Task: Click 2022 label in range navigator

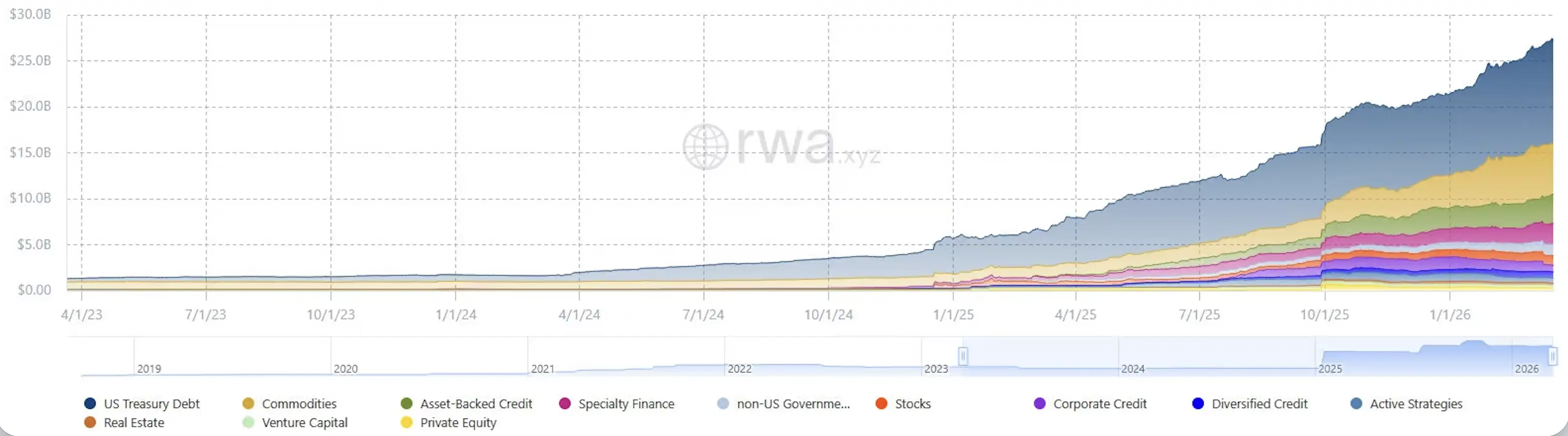Action: tap(739, 368)
